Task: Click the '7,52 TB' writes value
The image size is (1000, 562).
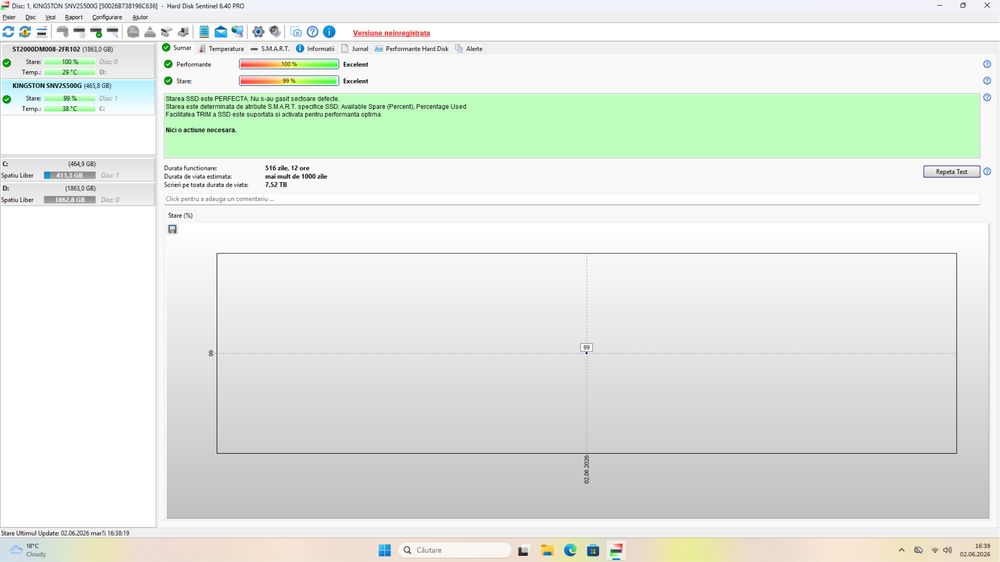Action: [x=276, y=185]
